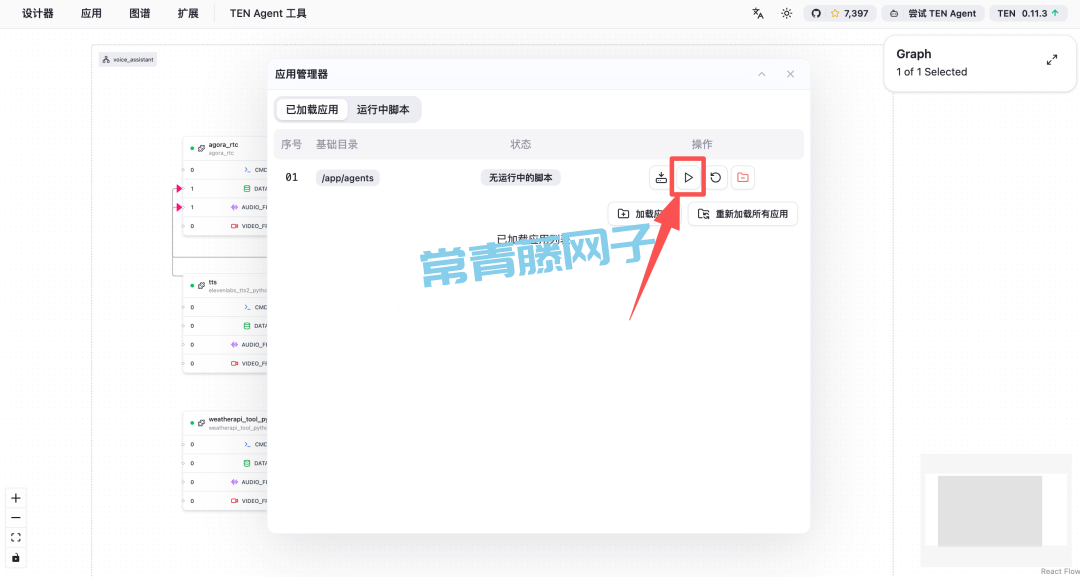The height and width of the screenshot is (577, 1080).
Task: Click the DATA icon in tts node
Action: click(247, 326)
